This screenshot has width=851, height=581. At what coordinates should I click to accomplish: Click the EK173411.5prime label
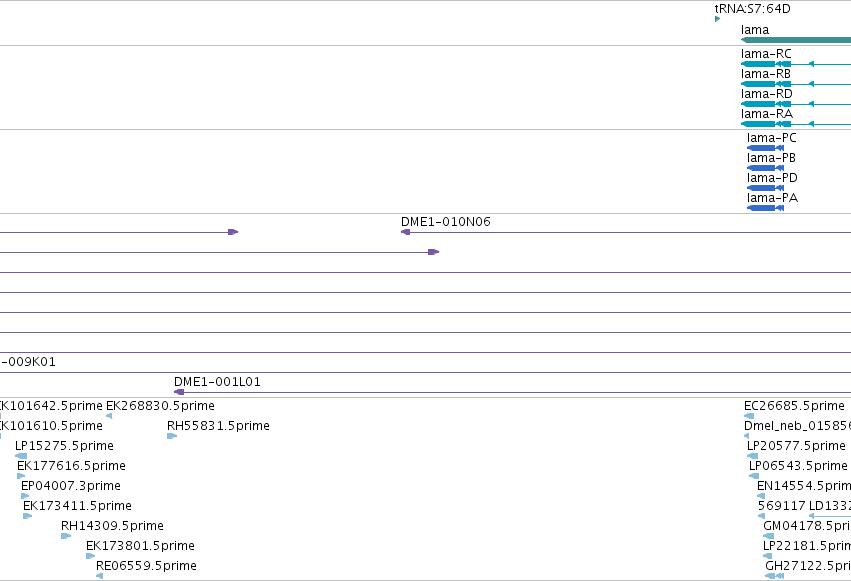(78, 506)
